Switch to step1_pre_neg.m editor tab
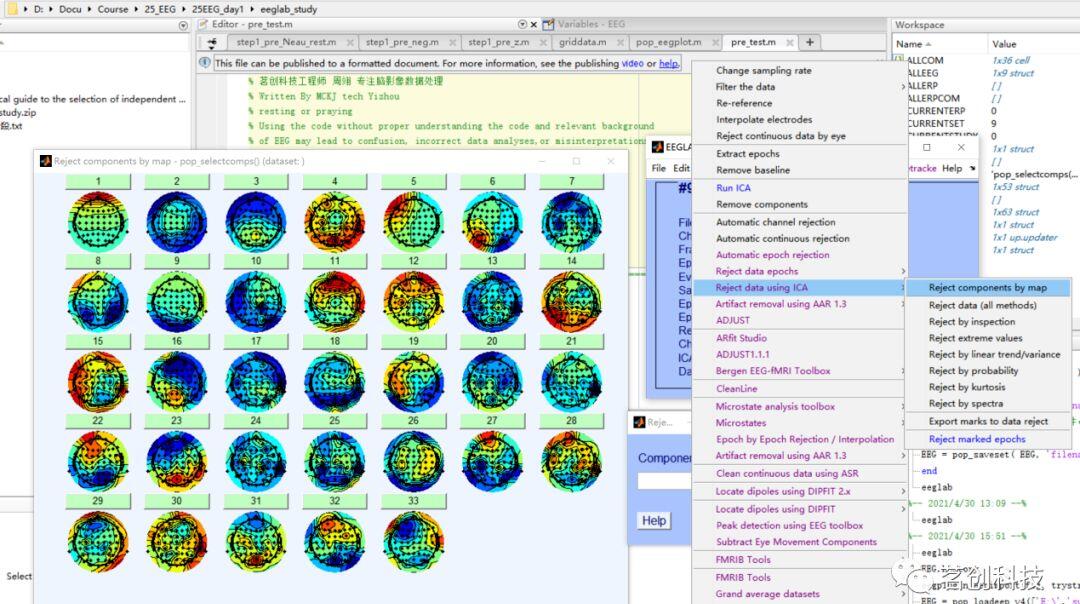The image size is (1080, 604). [x=402, y=42]
